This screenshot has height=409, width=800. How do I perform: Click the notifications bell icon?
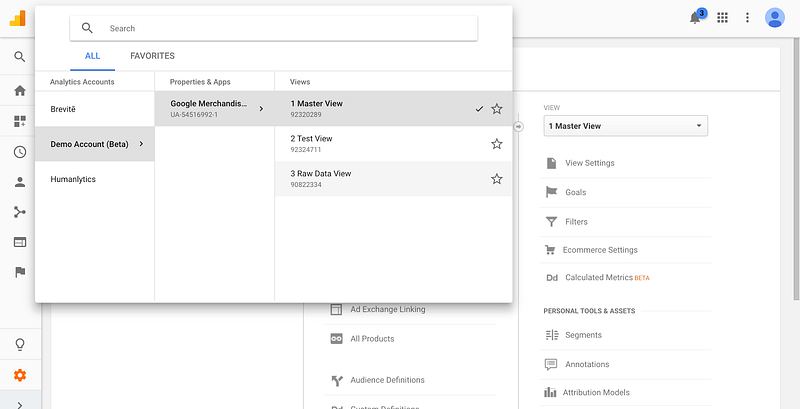click(x=695, y=18)
